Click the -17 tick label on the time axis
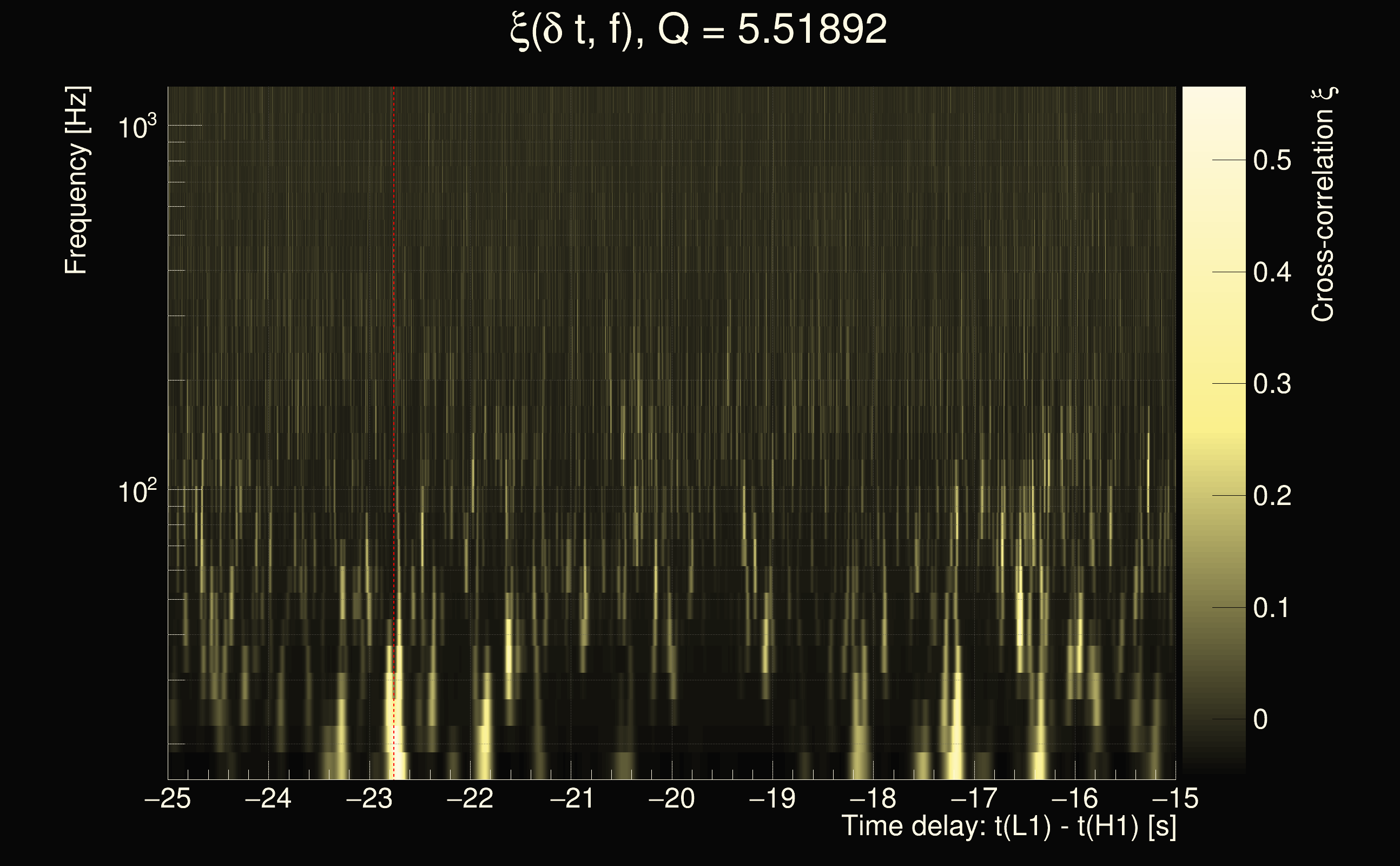This screenshot has height=866, width=1400. coord(974,798)
